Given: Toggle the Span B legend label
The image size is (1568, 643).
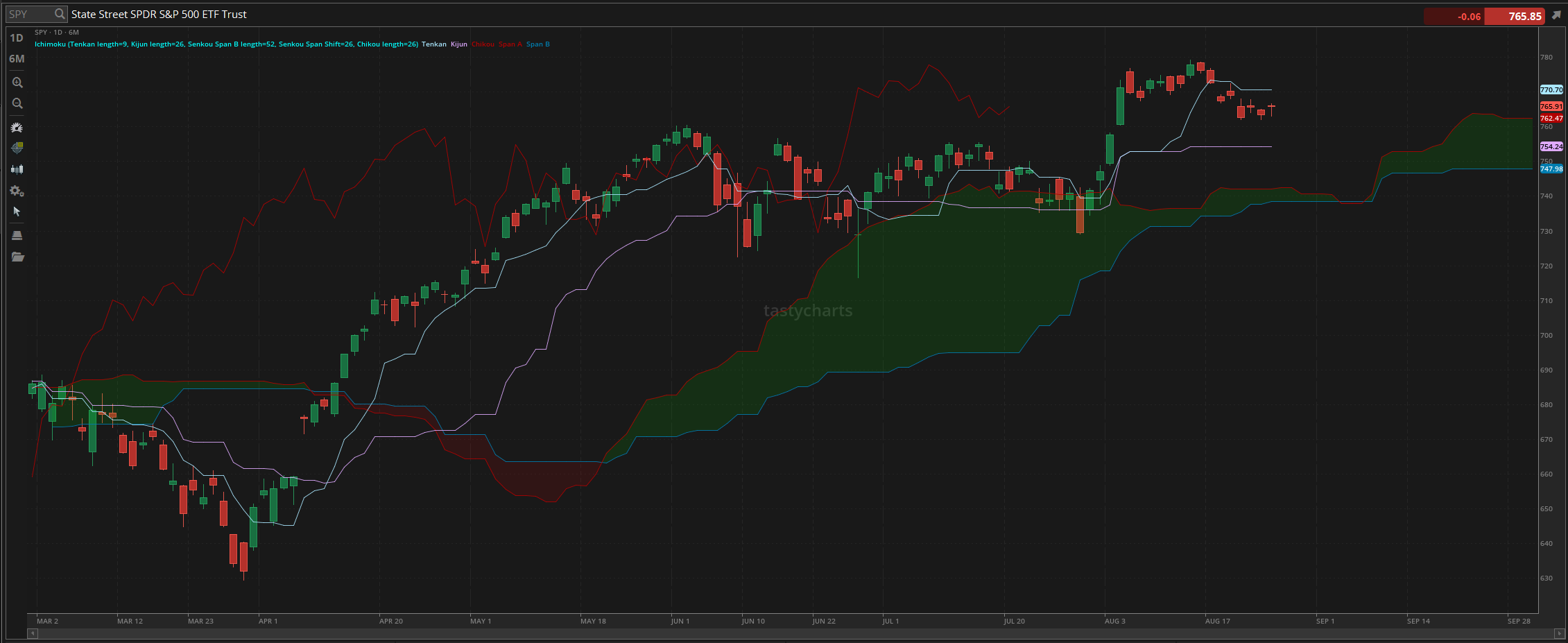Looking at the screenshot, I should point(538,44).
